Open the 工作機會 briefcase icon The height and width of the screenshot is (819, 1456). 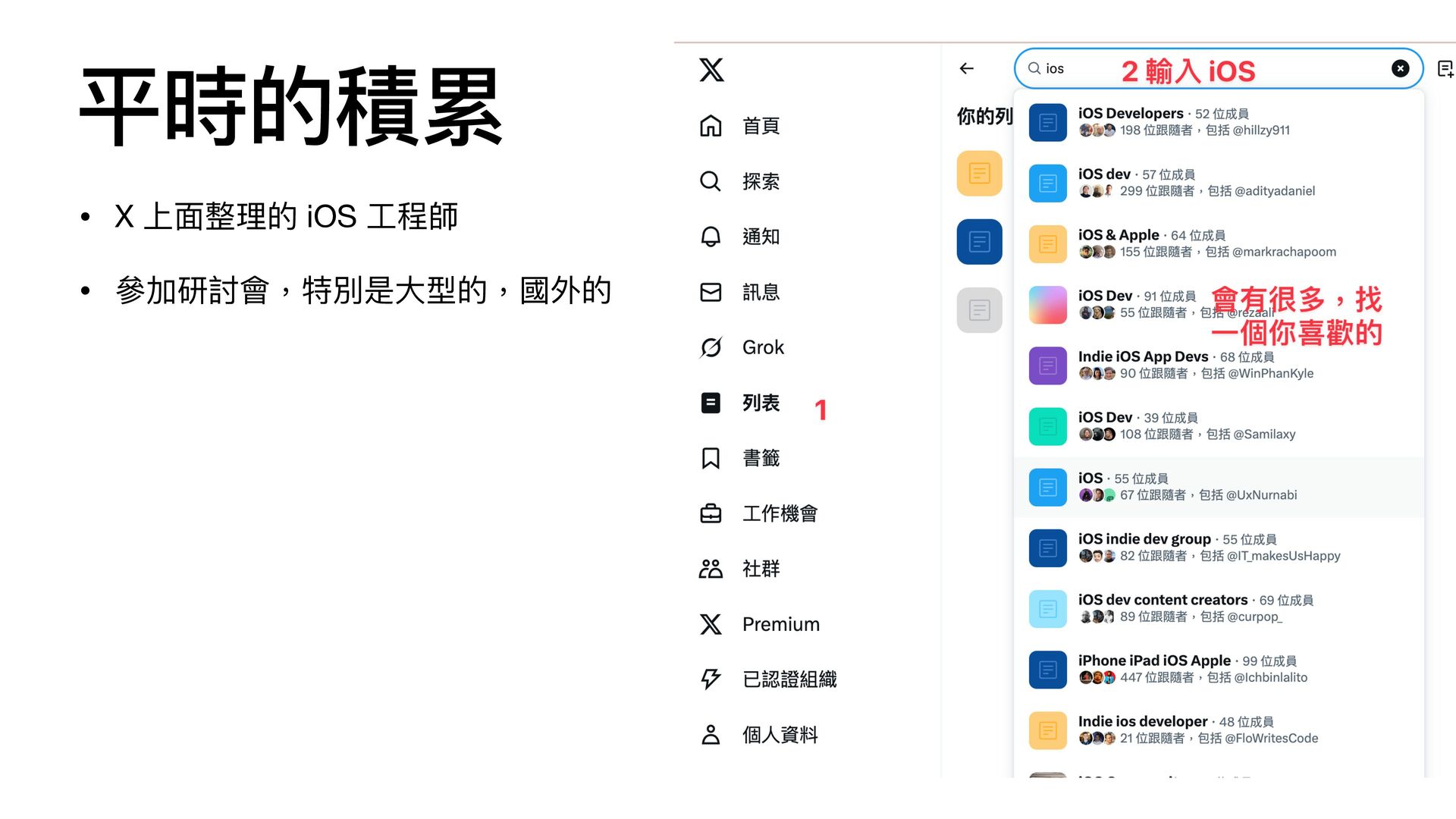pos(711,513)
